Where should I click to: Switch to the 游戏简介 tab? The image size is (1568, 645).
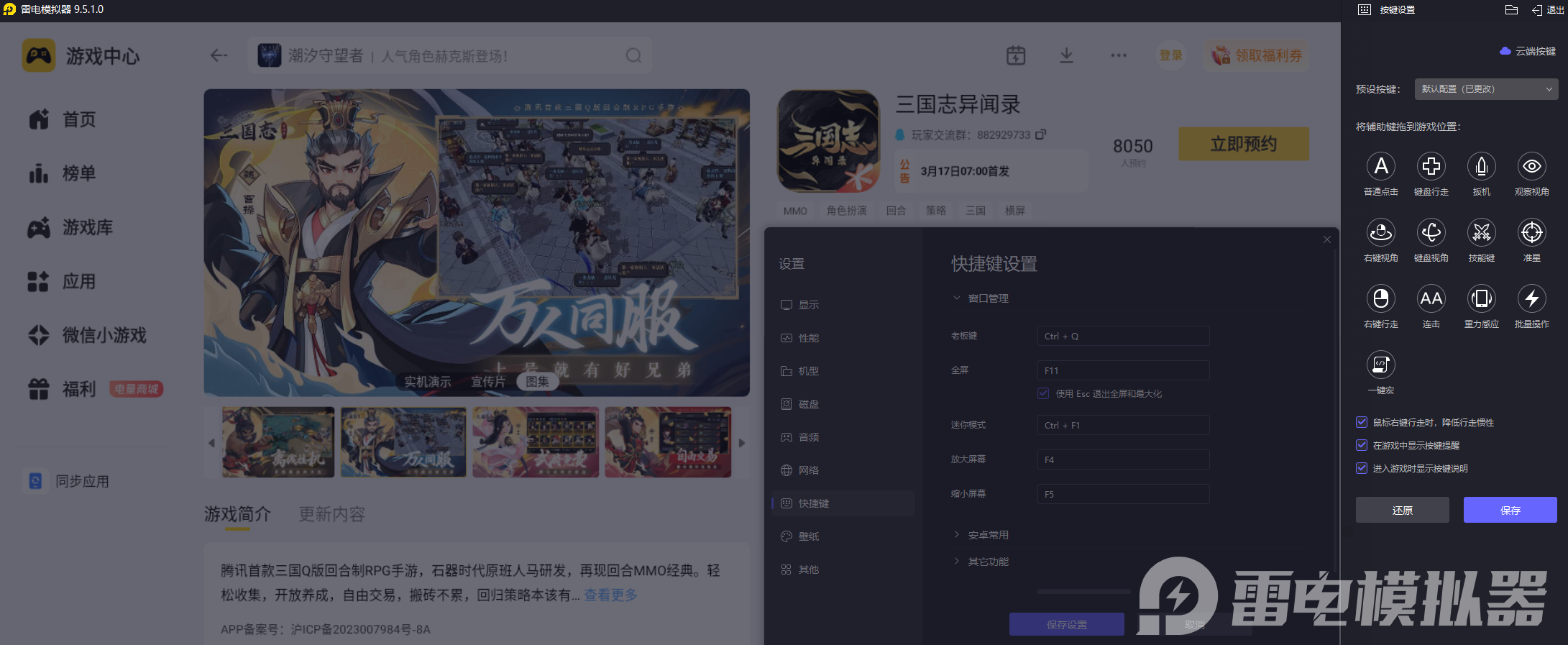pos(237,514)
